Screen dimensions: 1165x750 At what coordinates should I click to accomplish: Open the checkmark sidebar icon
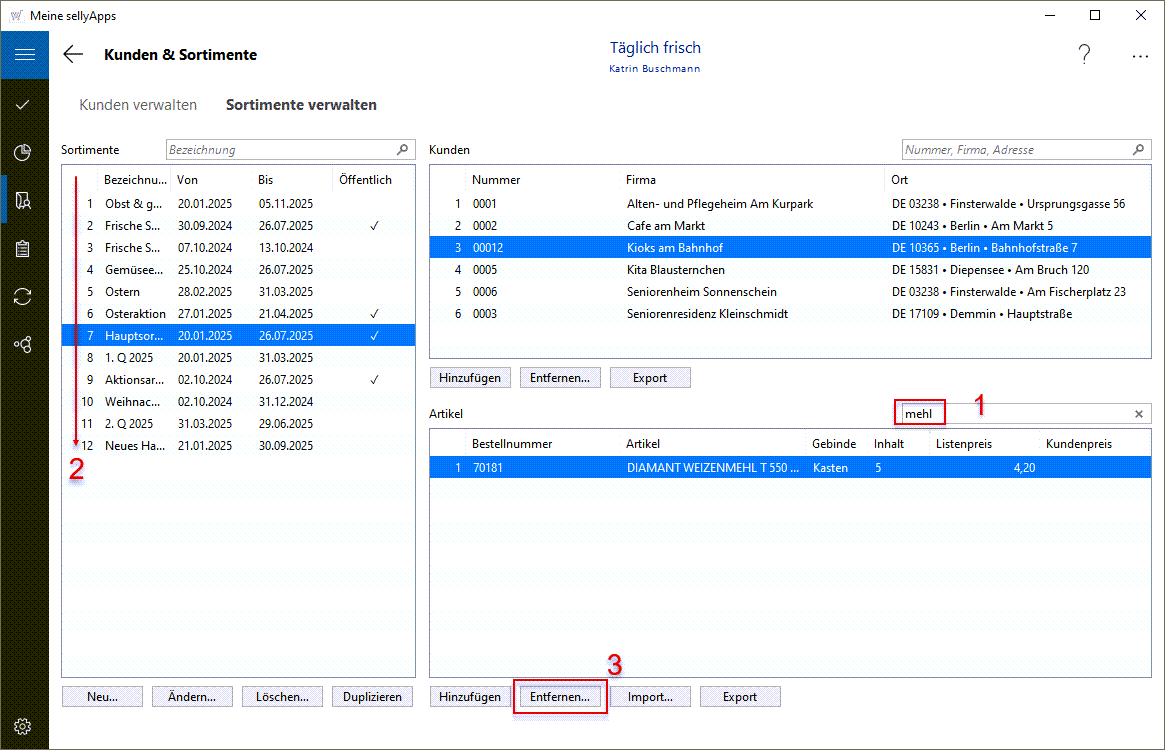[24, 104]
